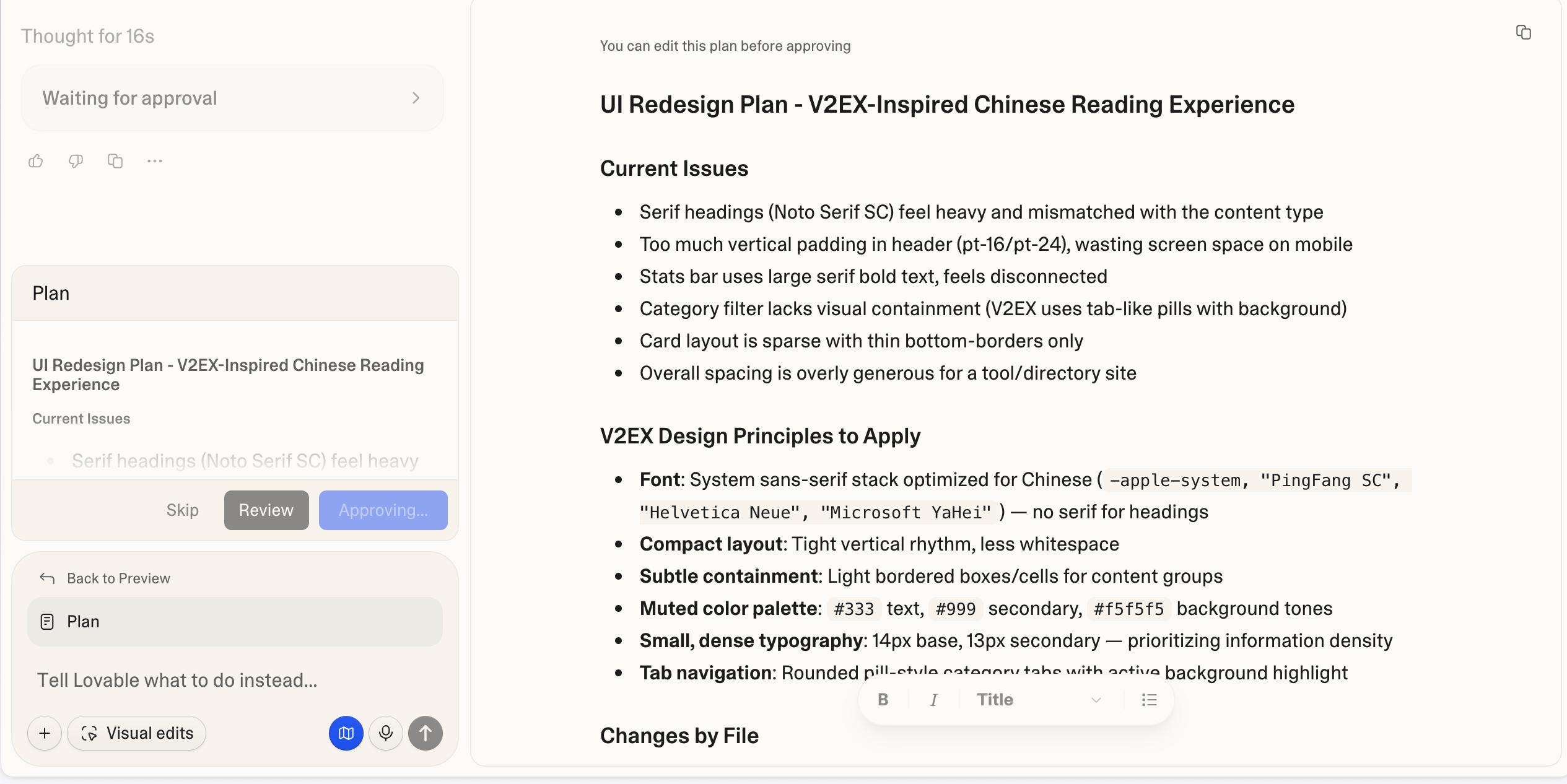Open the three-dot more options menu
The image size is (1567, 784).
pos(155,162)
